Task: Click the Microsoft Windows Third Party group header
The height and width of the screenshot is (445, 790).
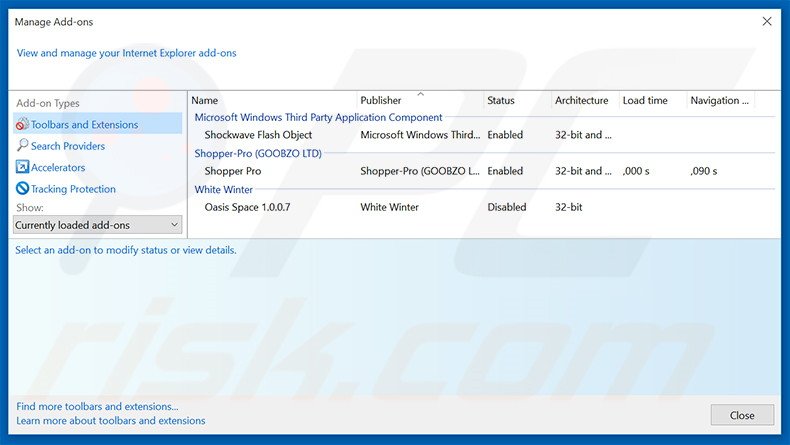Action: [x=318, y=117]
